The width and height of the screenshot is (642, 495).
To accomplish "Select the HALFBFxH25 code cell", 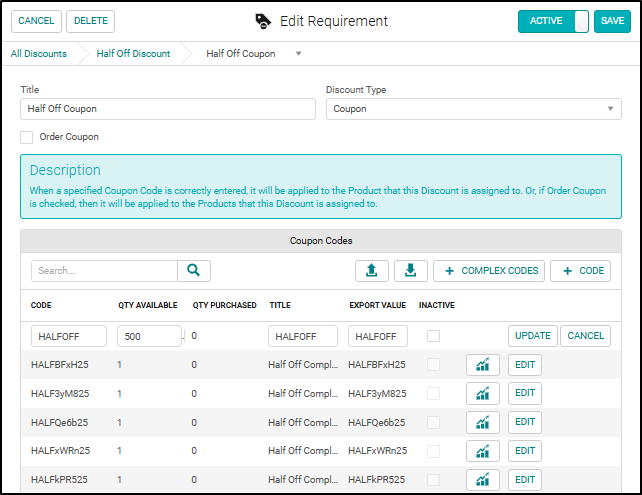I will [x=60, y=365].
